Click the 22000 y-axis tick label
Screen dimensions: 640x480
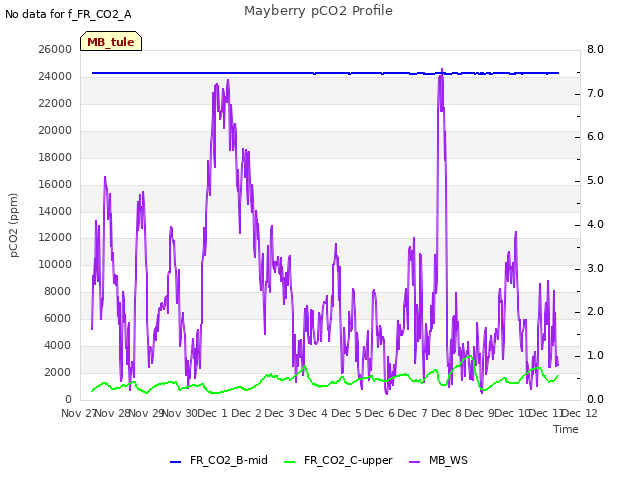[55, 103]
